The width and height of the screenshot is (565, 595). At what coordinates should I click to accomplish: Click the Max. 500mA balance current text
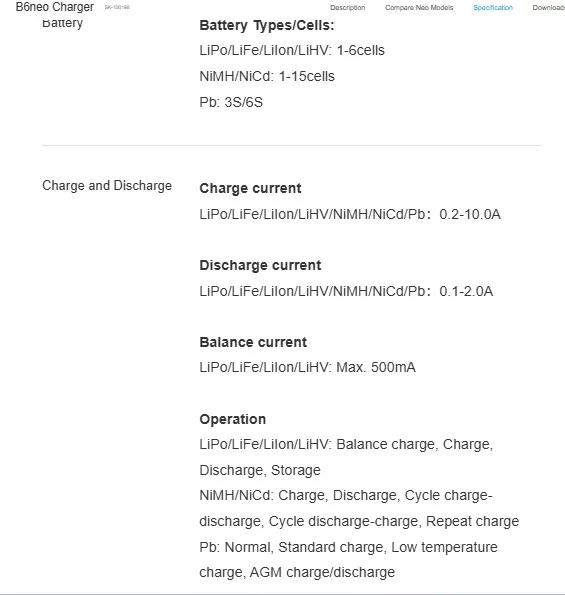click(376, 367)
